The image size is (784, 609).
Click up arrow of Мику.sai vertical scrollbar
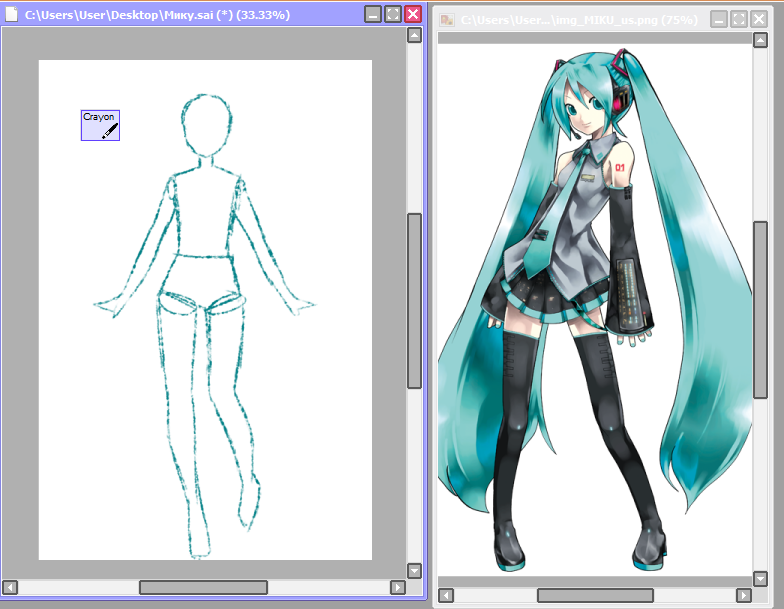[414, 36]
